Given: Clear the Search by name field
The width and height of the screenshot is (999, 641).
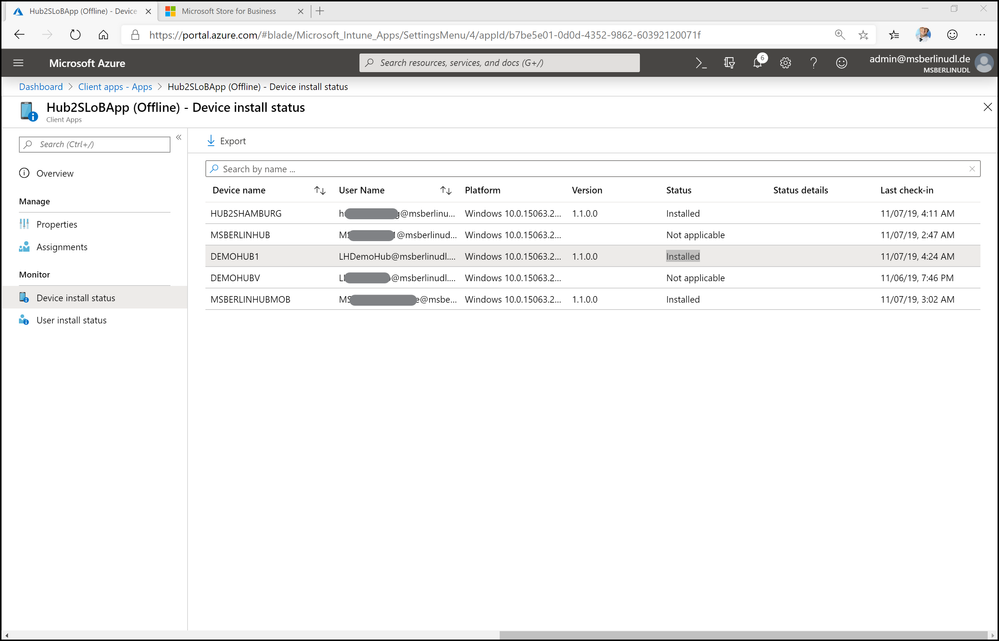Looking at the screenshot, I should tap(972, 169).
